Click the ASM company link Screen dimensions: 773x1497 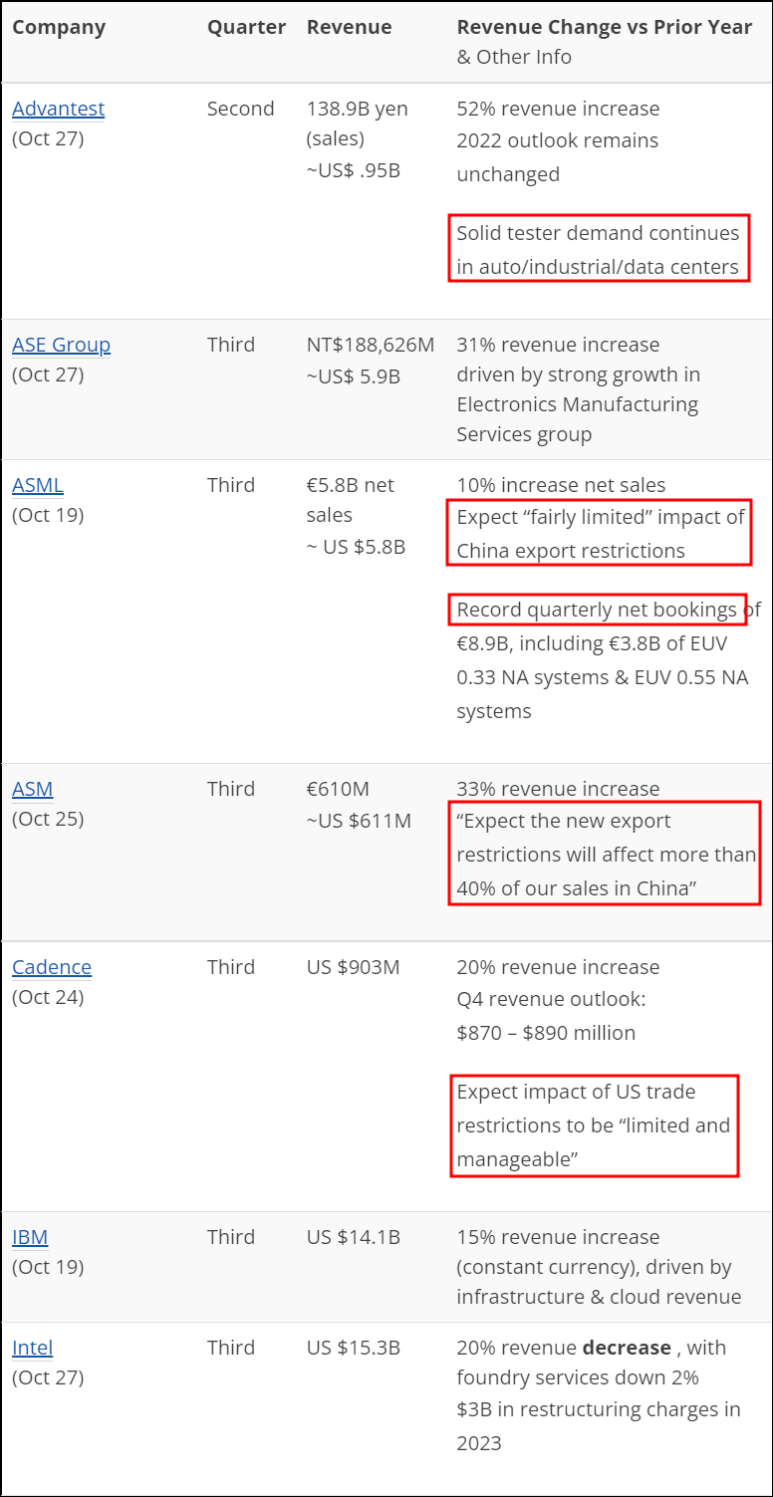[x=32, y=789]
